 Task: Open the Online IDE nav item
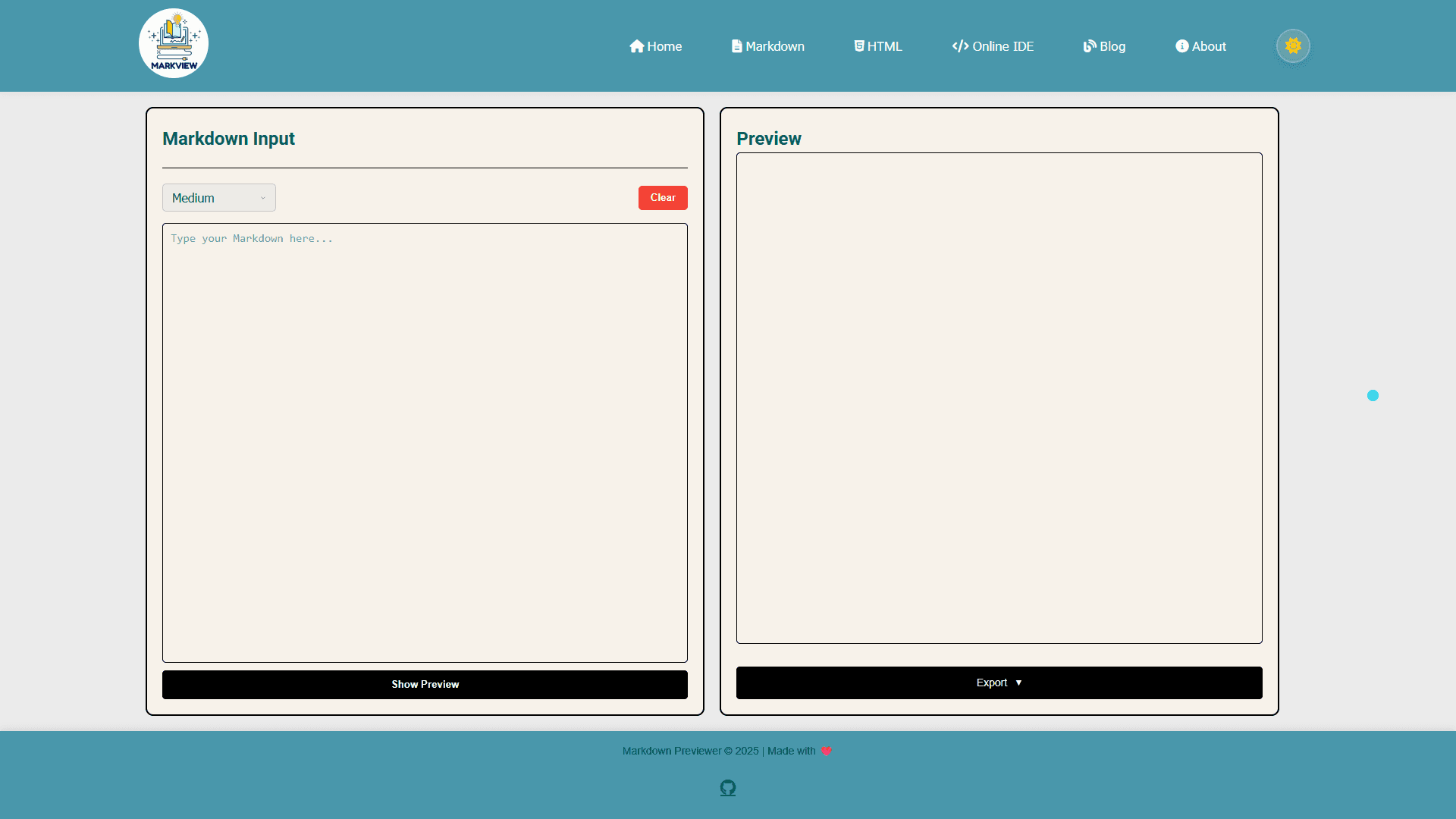click(1003, 46)
